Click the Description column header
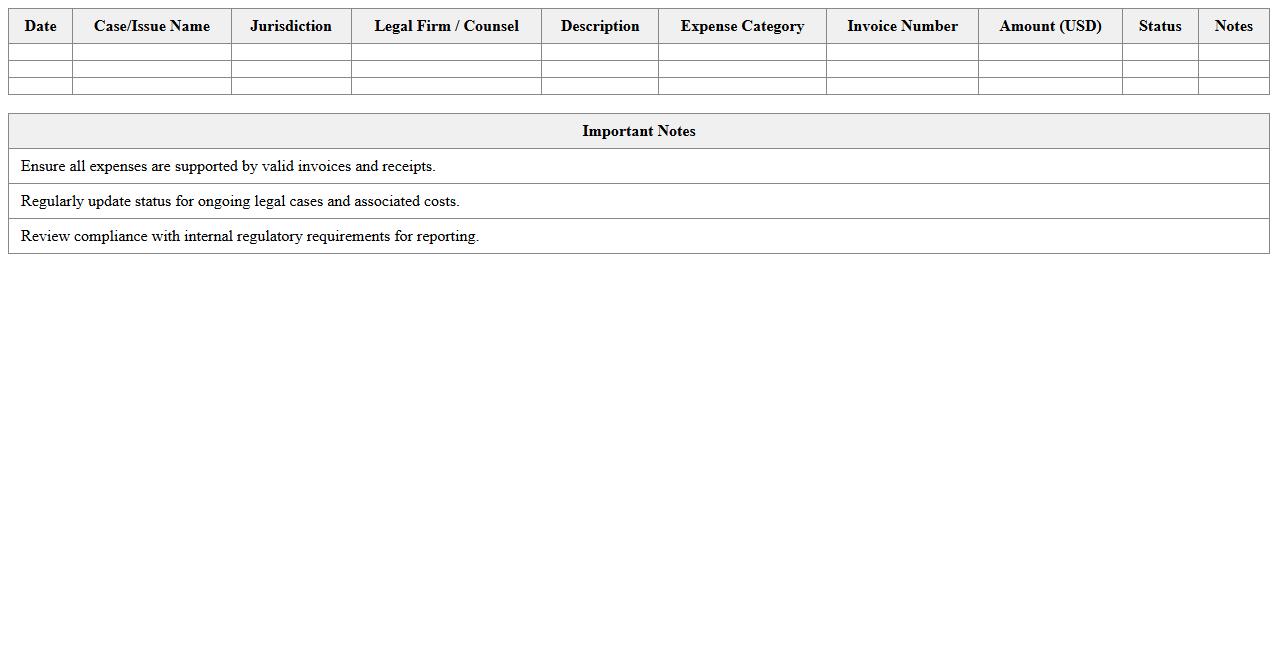This screenshot has width=1278, height=650. [599, 26]
